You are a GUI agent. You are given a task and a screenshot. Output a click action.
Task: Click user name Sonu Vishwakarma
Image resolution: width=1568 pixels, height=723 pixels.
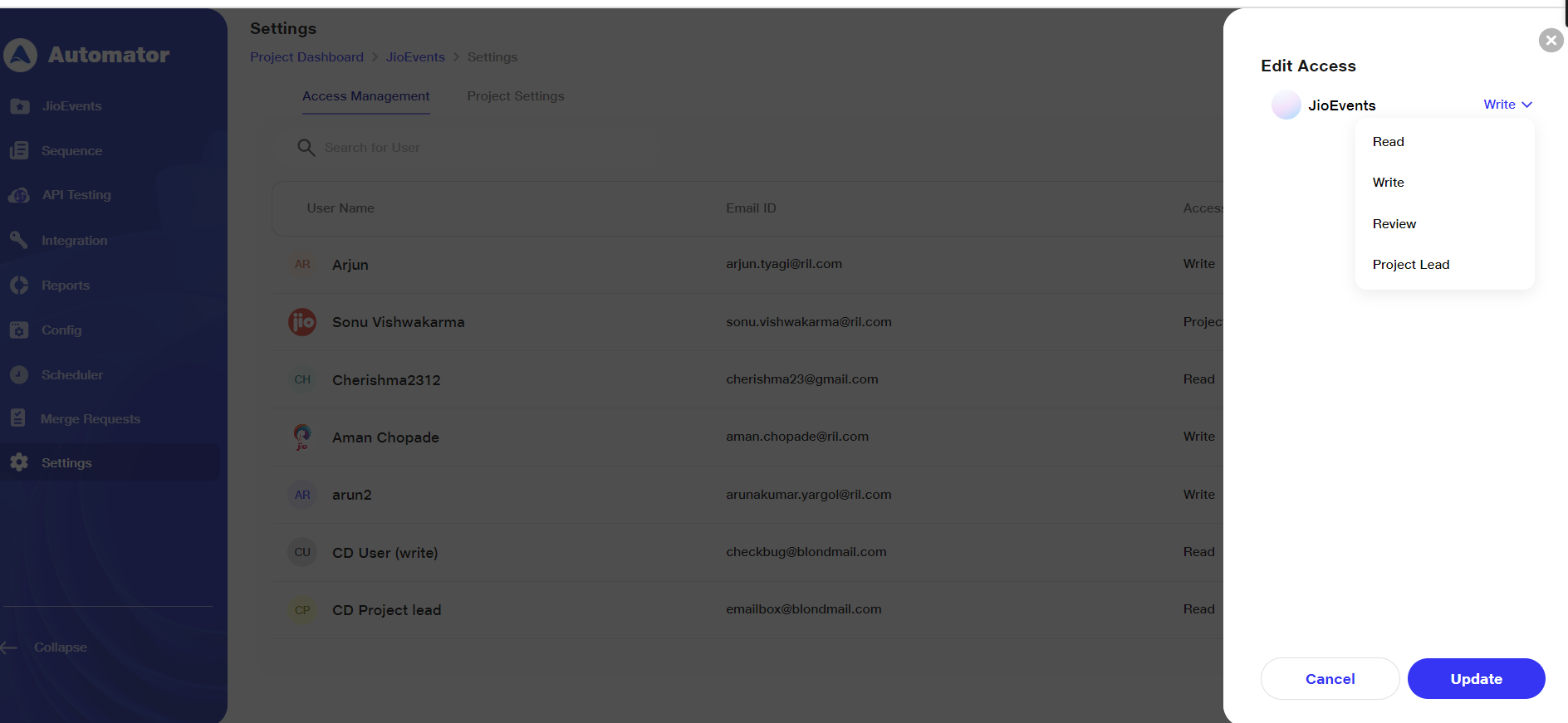(x=399, y=322)
